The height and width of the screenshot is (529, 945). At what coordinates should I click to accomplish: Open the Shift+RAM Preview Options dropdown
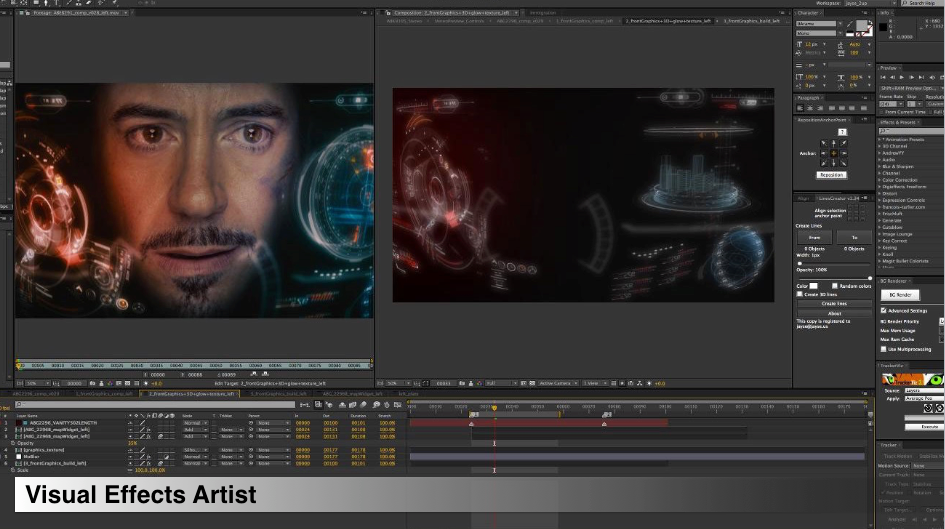[x=911, y=88]
